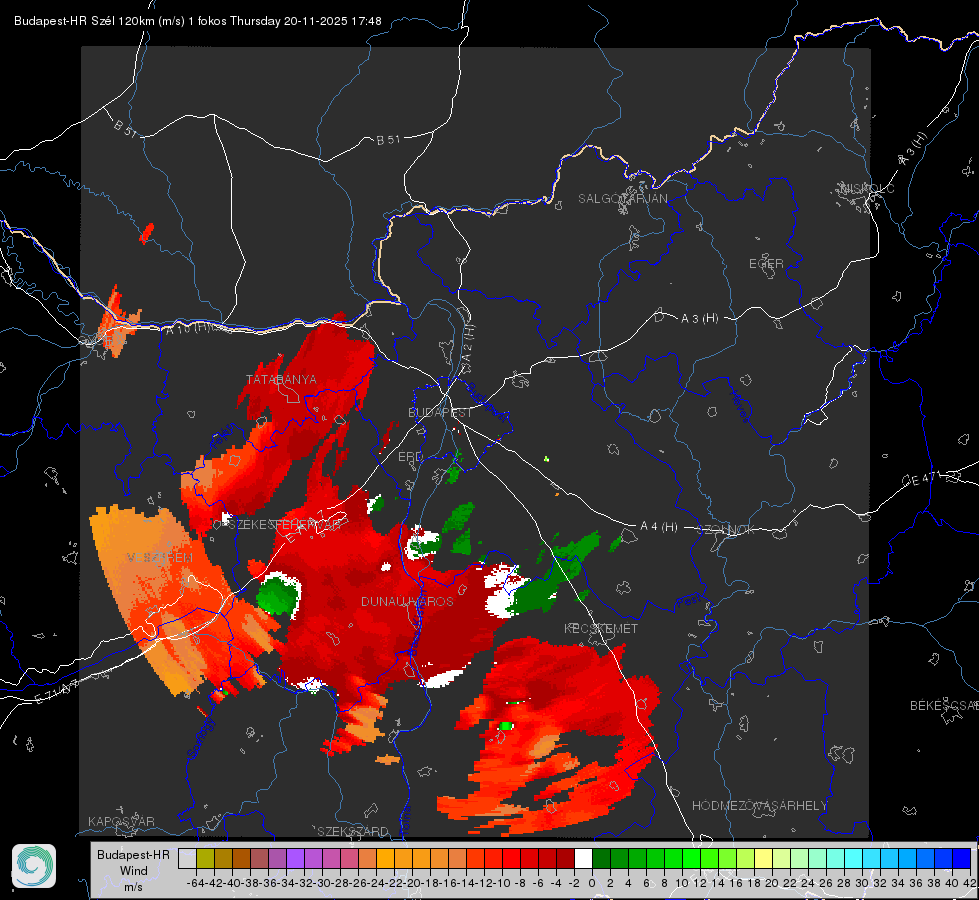Image resolution: width=979 pixels, height=900 pixels.
Task: Click the swirl logo icon beside the legend
Action: coord(34,866)
